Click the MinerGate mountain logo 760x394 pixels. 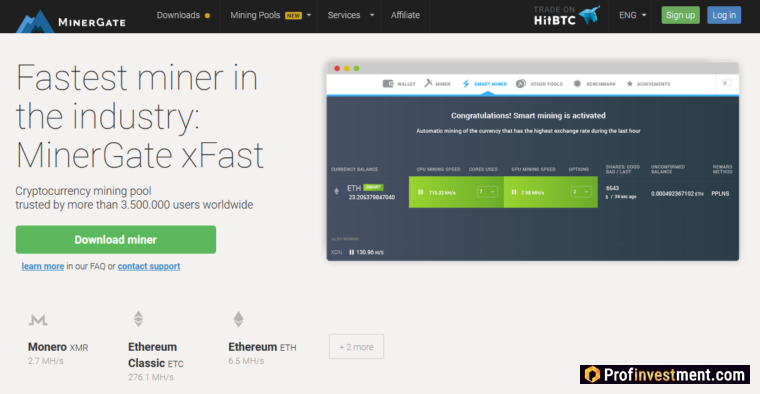click(35, 21)
